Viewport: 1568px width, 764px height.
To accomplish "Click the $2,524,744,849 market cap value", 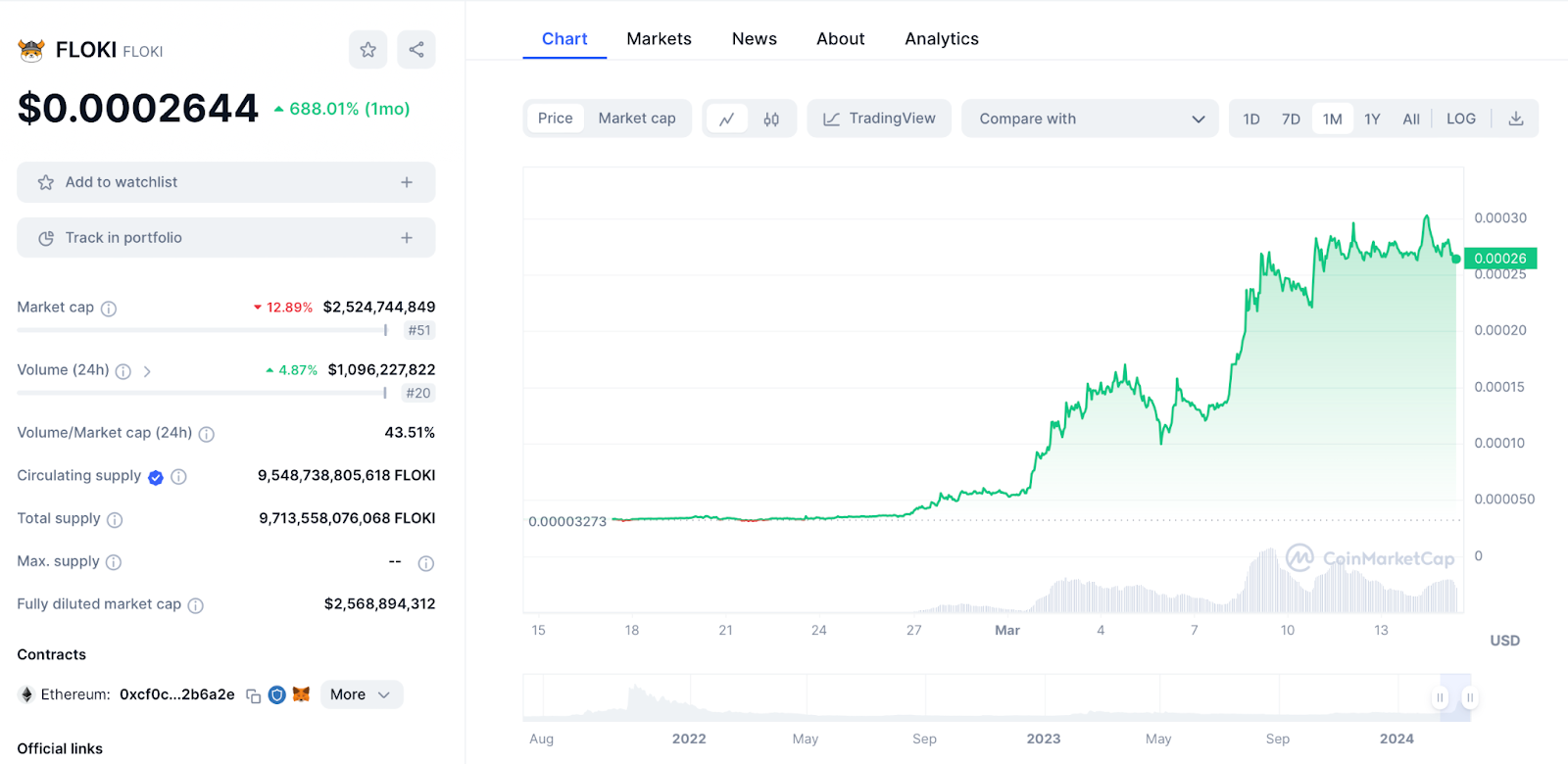I will 379,308.
